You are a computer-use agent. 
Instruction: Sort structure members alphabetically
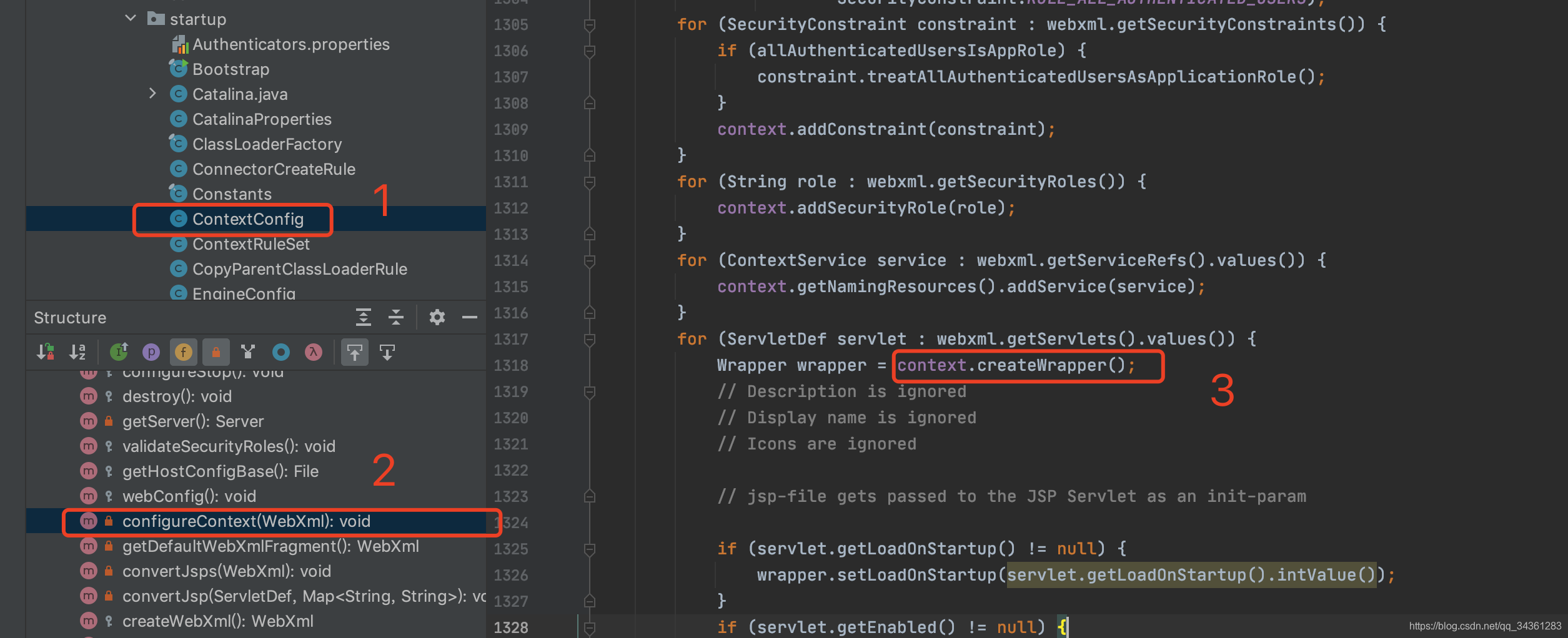click(x=77, y=352)
